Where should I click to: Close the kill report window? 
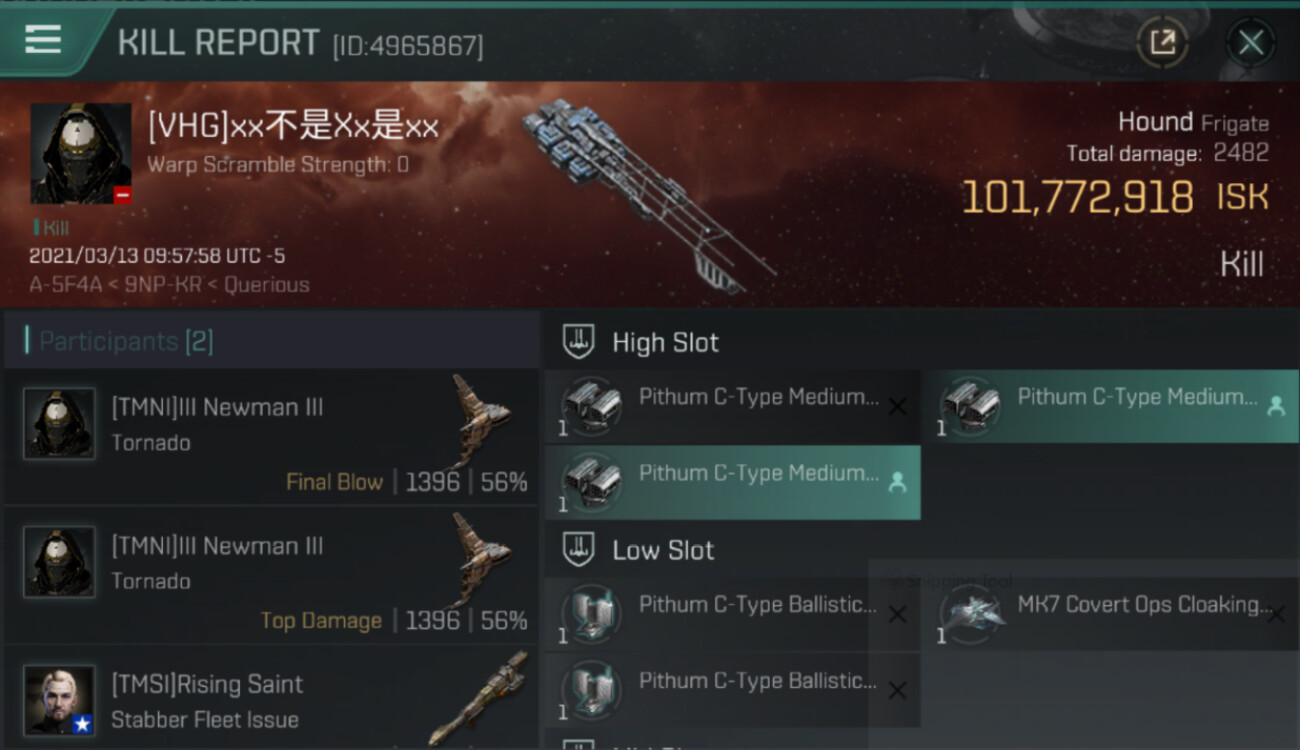(x=1250, y=42)
